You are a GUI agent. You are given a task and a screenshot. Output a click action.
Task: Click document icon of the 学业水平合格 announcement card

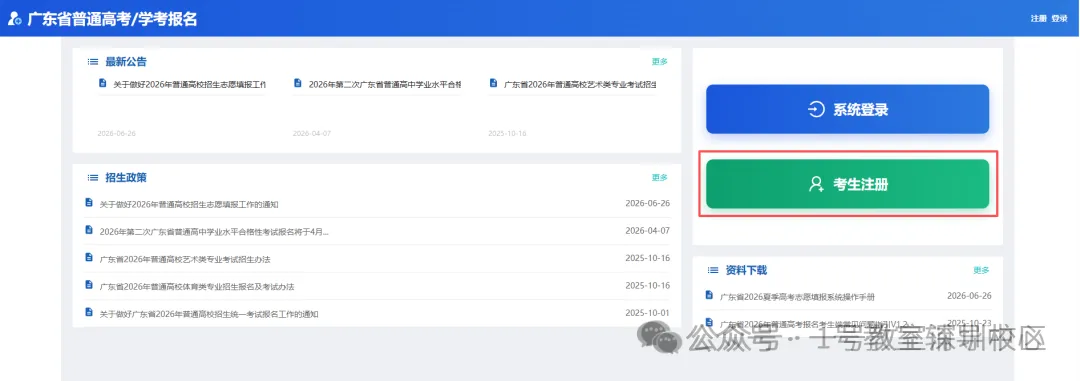tap(298, 83)
